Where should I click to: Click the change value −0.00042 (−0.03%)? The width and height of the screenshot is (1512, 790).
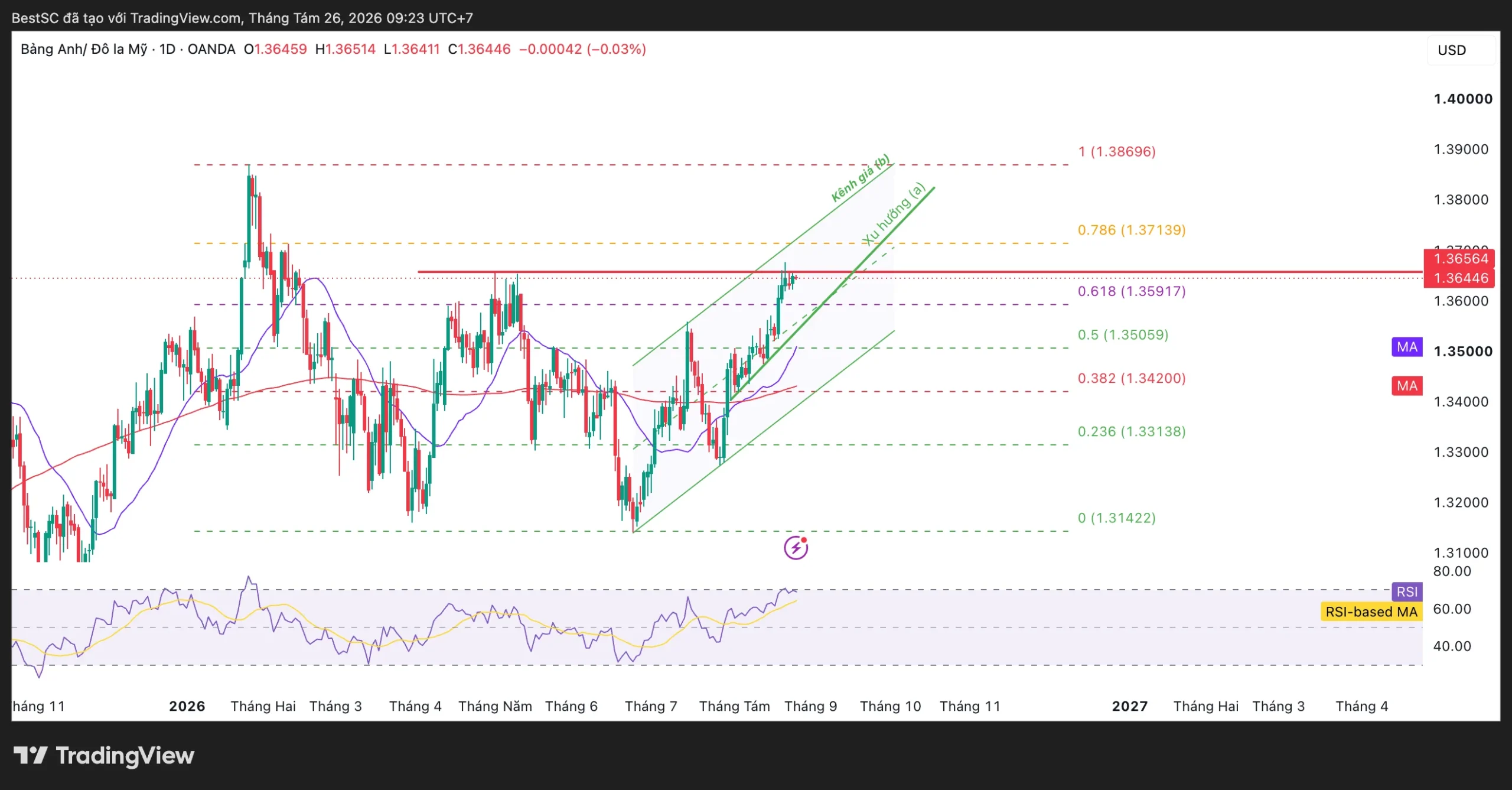582,49
